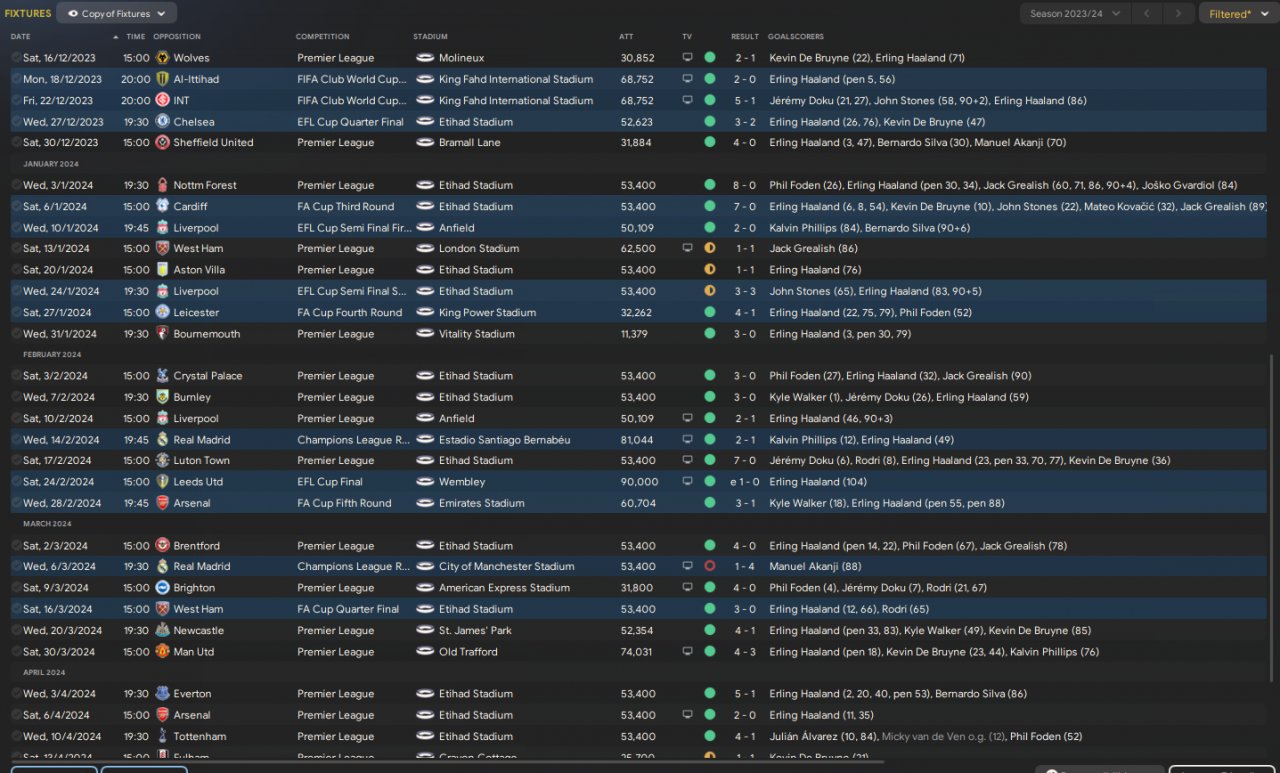The width and height of the screenshot is (1280, 773).
Task: Click the Leeds Utd club badge
Action: pyautogui.click(x=162, y=482)
